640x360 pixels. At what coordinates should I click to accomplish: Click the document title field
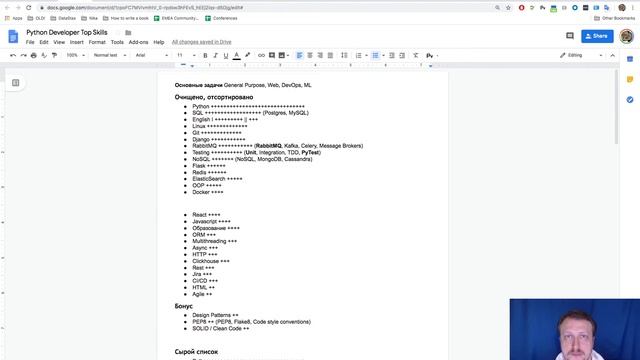click(67, 32)
